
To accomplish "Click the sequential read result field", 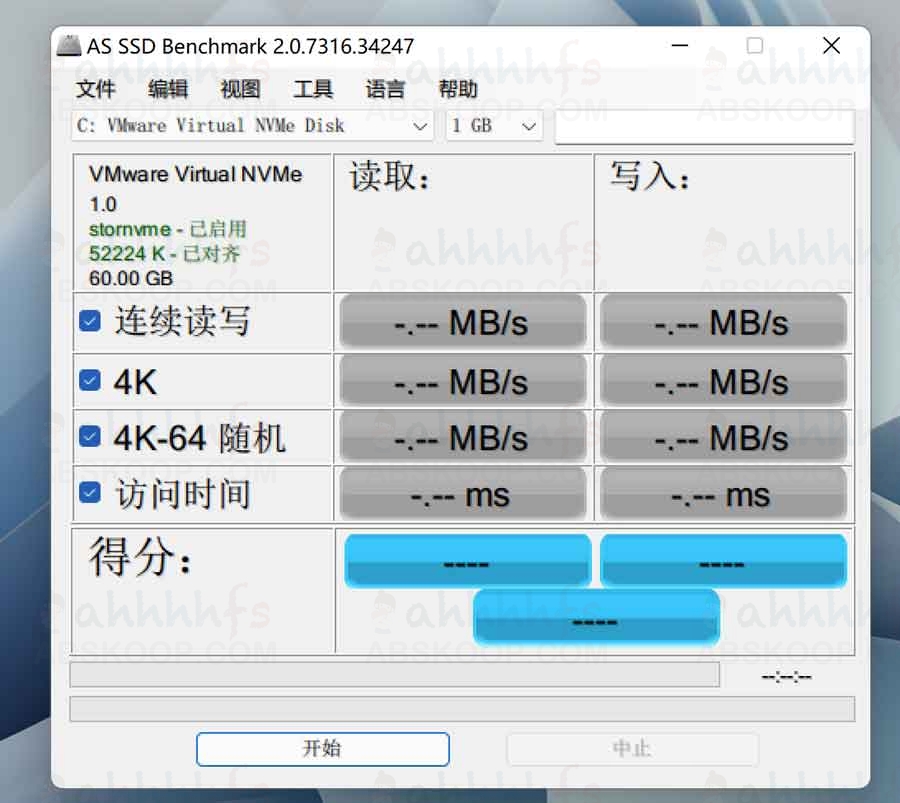I will point(462,320).
